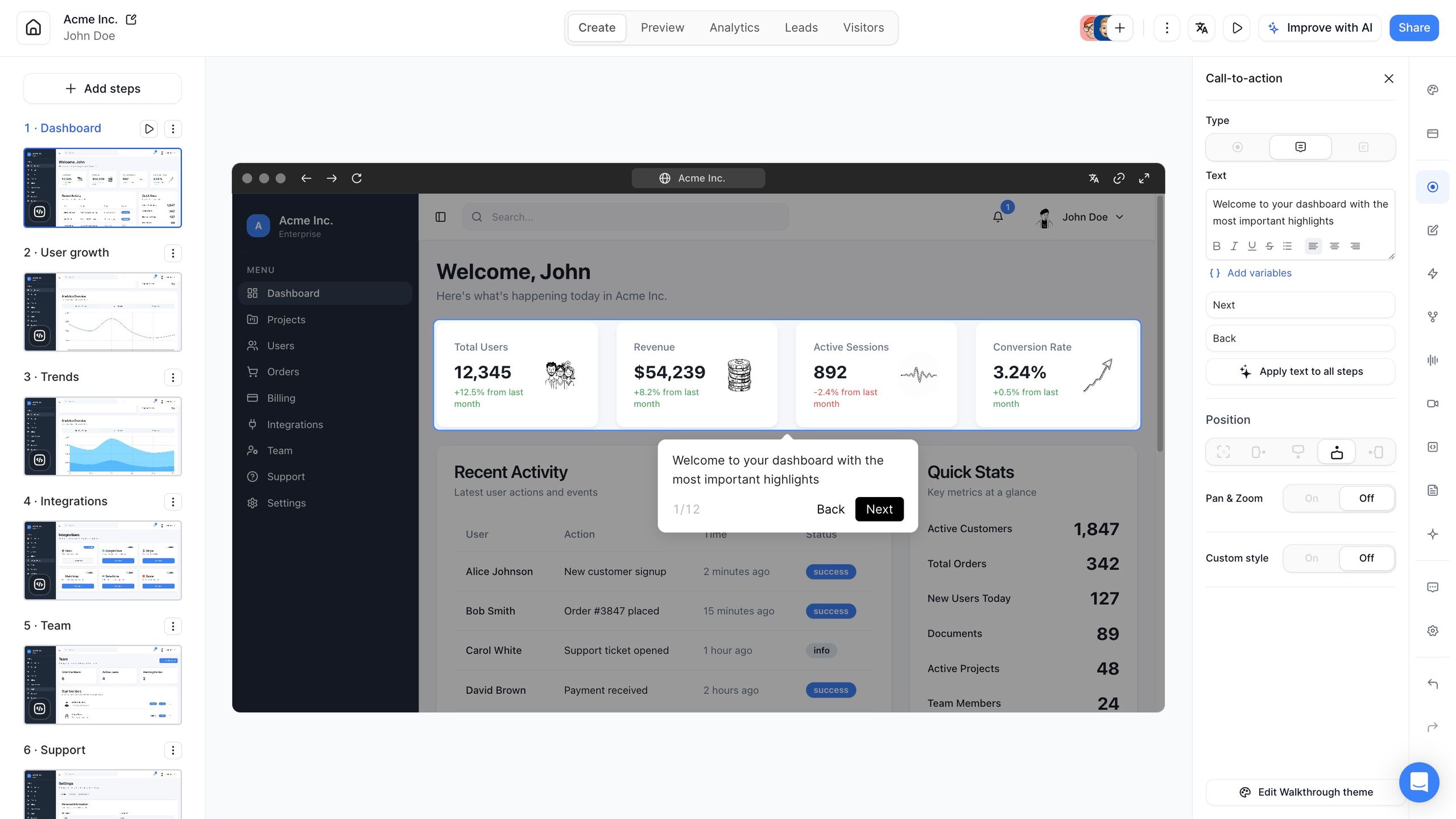Click the browser frame icon in the right rail

1433,134
